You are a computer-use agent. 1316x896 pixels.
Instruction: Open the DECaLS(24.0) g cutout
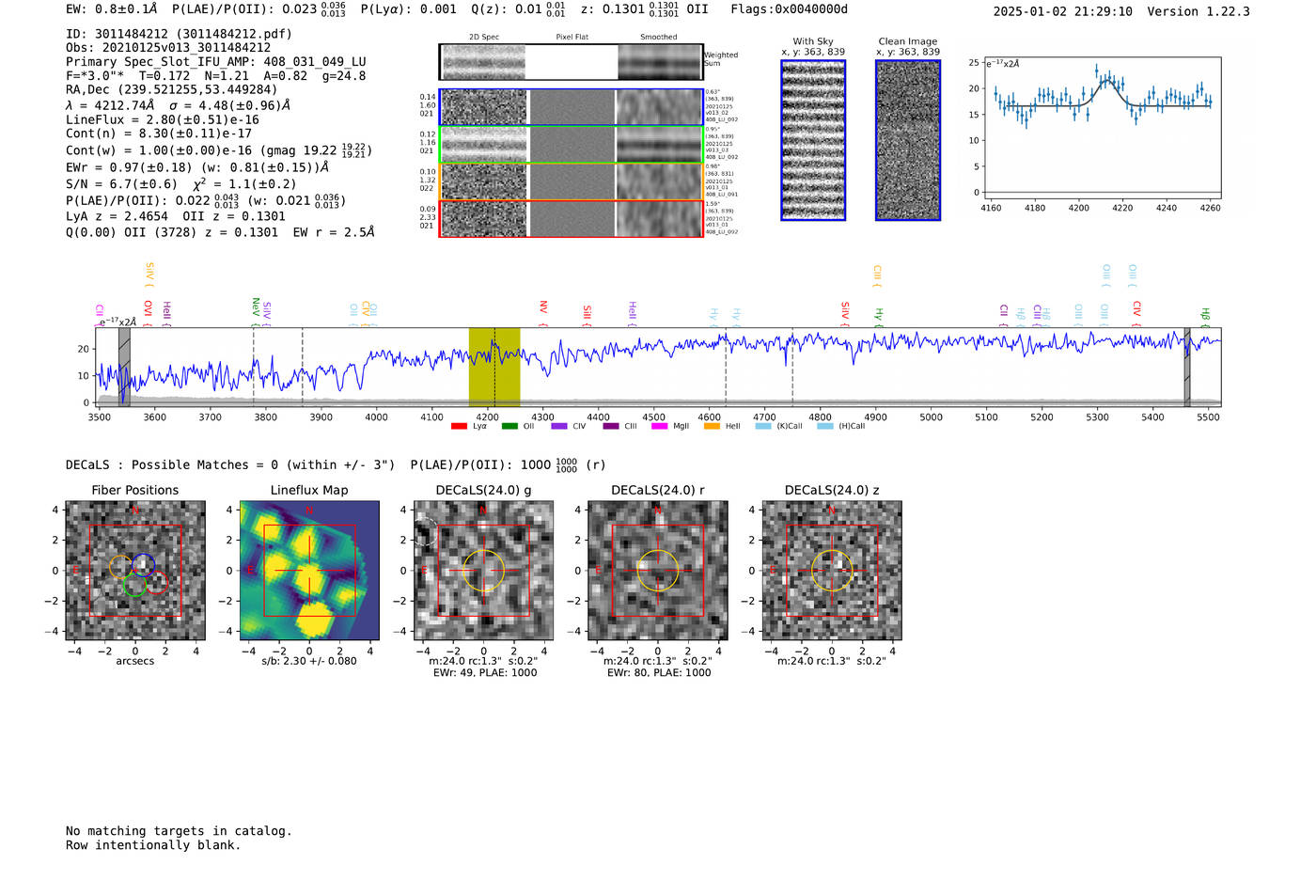[x=484, y=570]
